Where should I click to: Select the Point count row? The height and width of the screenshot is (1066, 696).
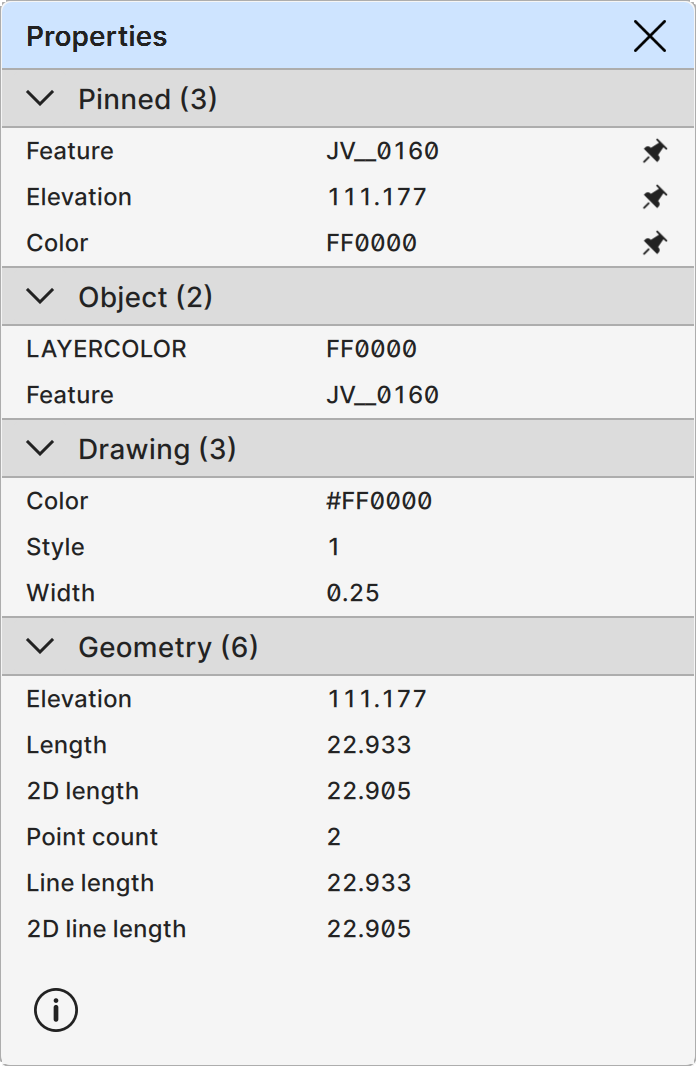92,837
